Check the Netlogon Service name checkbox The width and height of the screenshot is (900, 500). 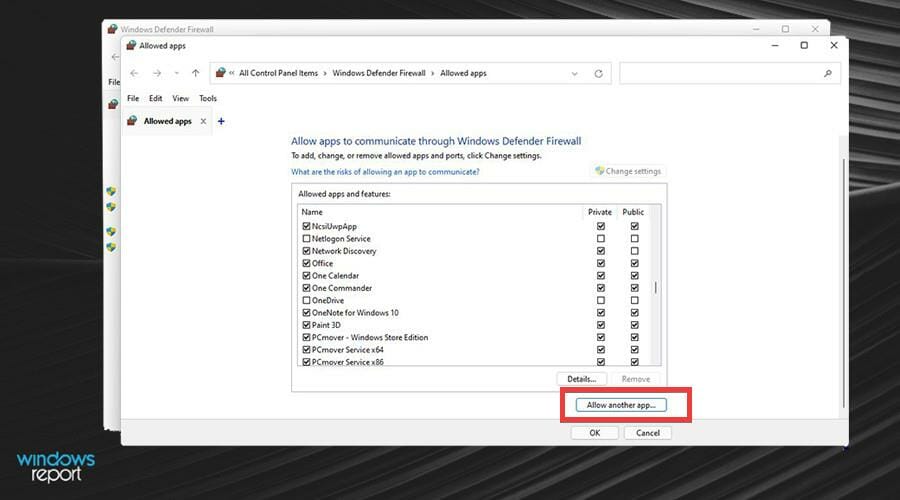click(x=307, y=238)
